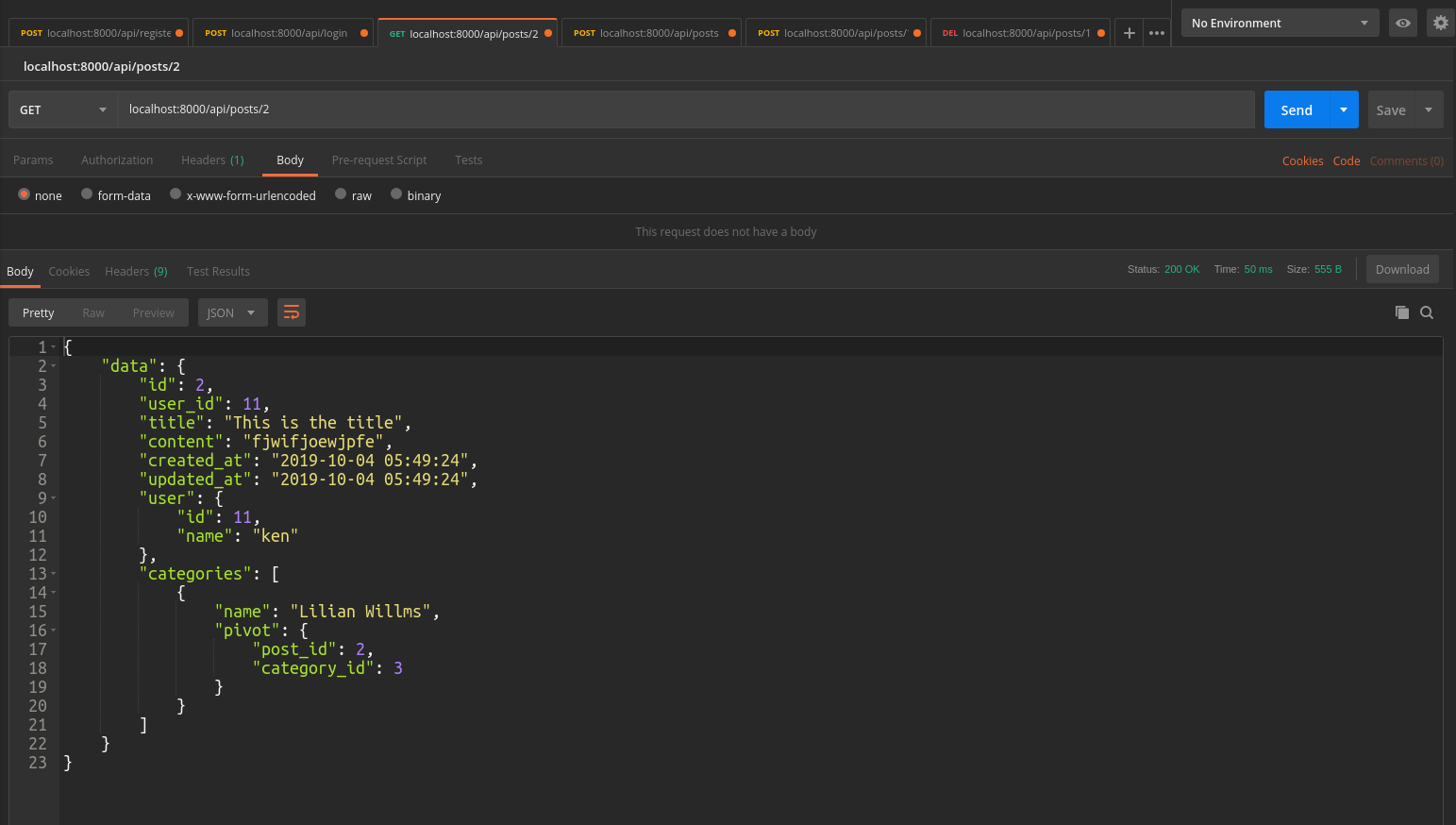
Task: Switch response view to Preview
Action: [x=154, y=312]
